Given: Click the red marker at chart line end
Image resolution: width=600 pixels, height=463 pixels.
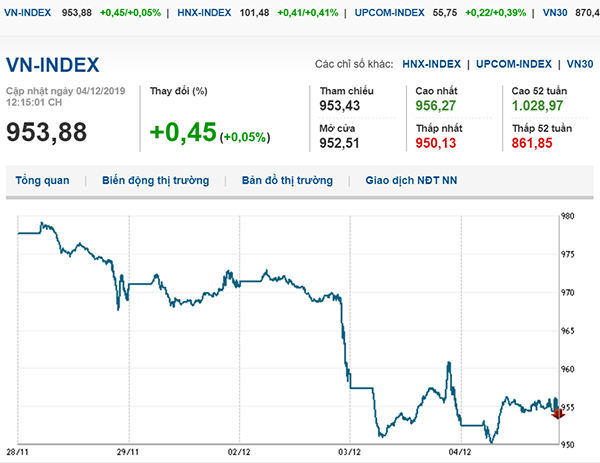Looking at the screenshot, I should click(x=557, y=413).
